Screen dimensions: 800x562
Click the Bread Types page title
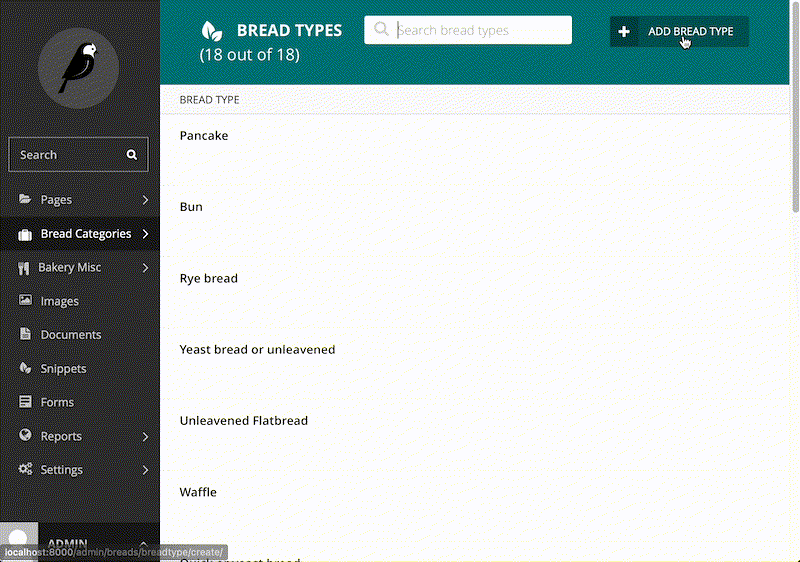coord(289,31)
